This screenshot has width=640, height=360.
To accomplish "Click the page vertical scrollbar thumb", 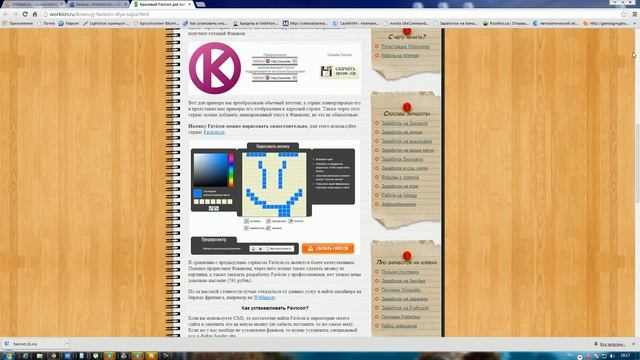I will coord(638,162).
